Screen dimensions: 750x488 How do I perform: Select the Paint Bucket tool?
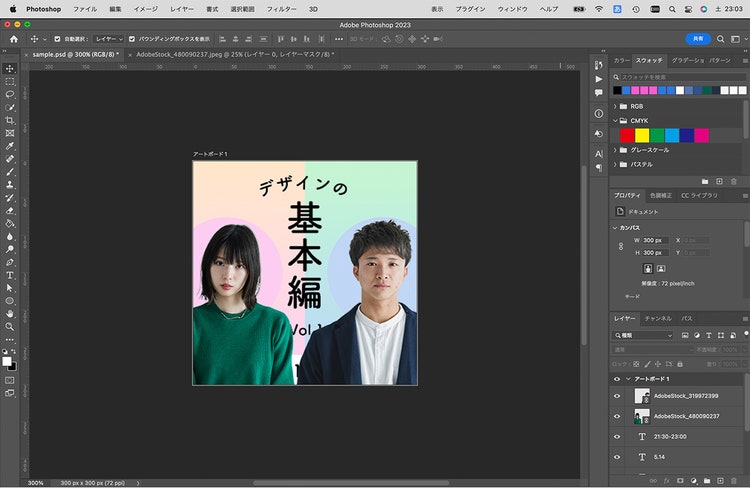point(10,224)
